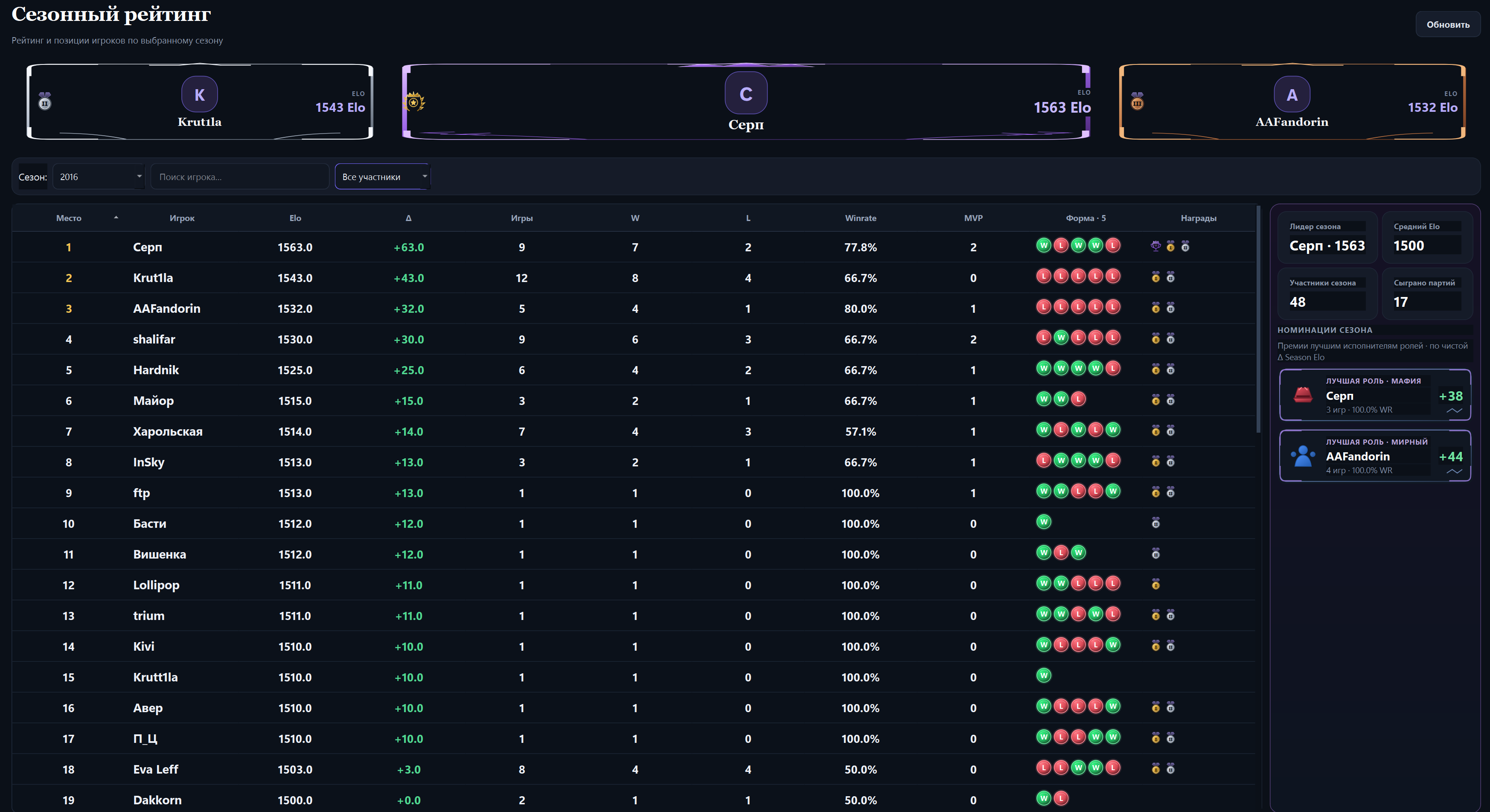The height and width of the screenshot is (812, 1490).
Task: Click the gold I medal in Серп's row
Action: point(1171,246)
